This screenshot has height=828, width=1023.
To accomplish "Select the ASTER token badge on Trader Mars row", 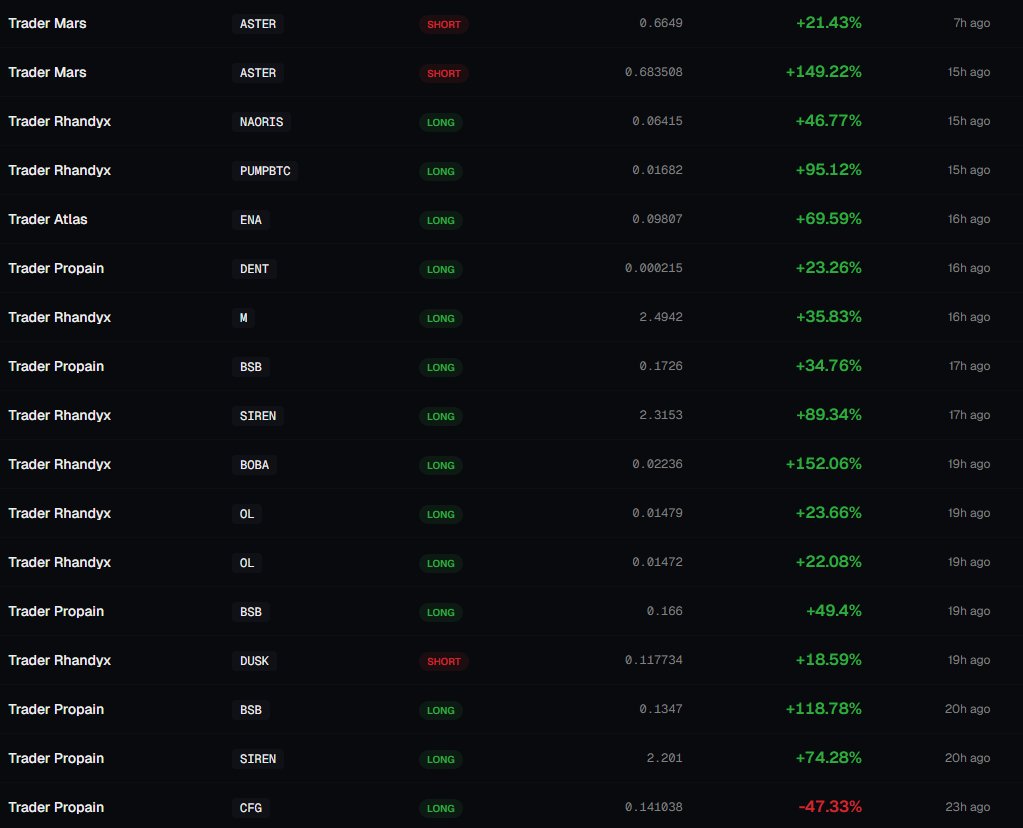I will 258,23.
